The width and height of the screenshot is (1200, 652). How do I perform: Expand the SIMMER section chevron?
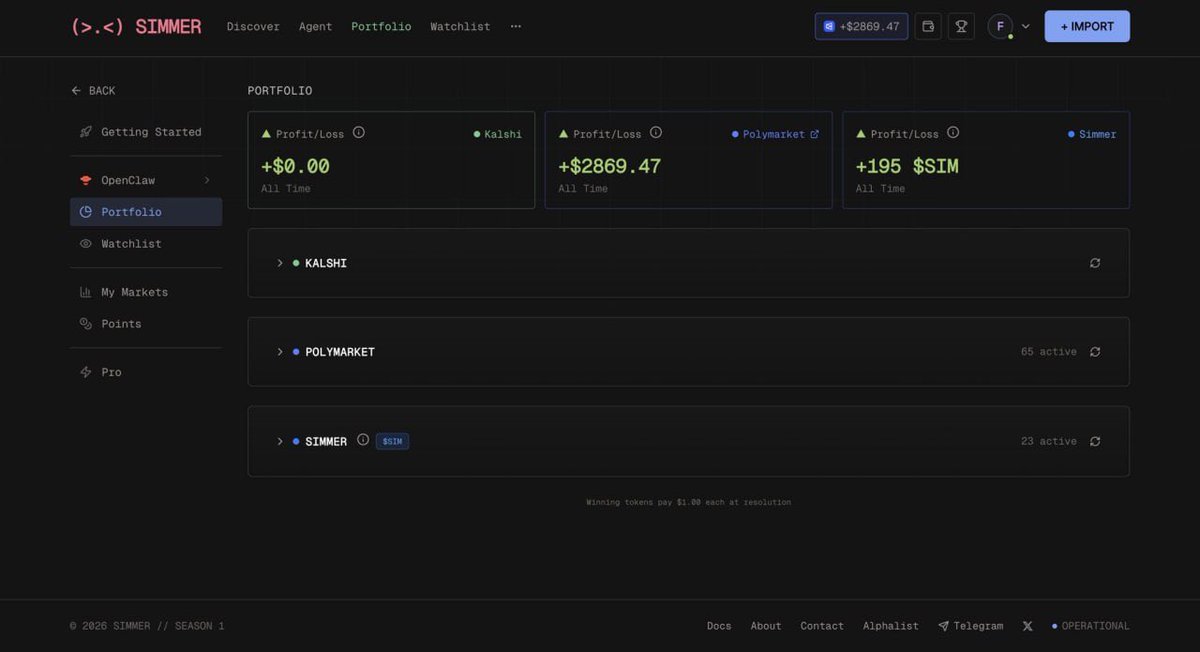(x=280, y=441)
